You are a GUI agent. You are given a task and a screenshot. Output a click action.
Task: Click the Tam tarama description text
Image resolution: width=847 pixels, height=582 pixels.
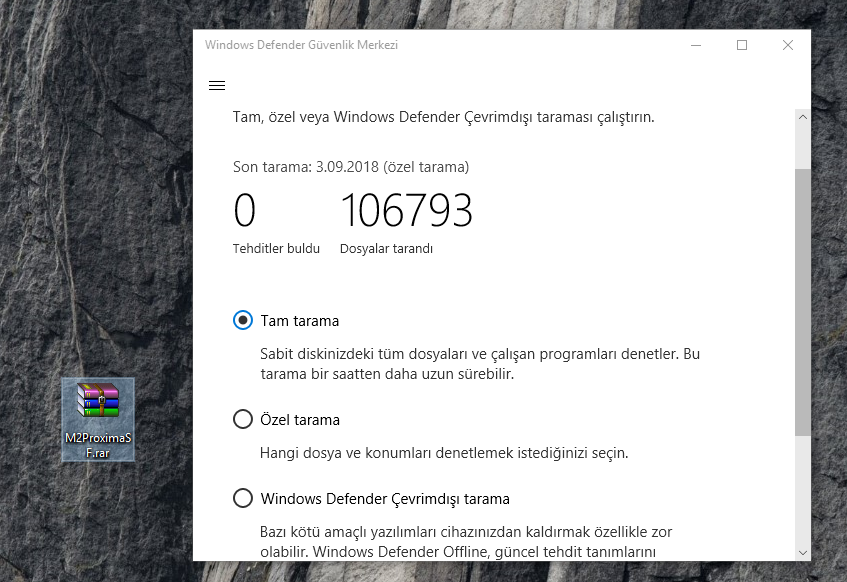[480, 364]
